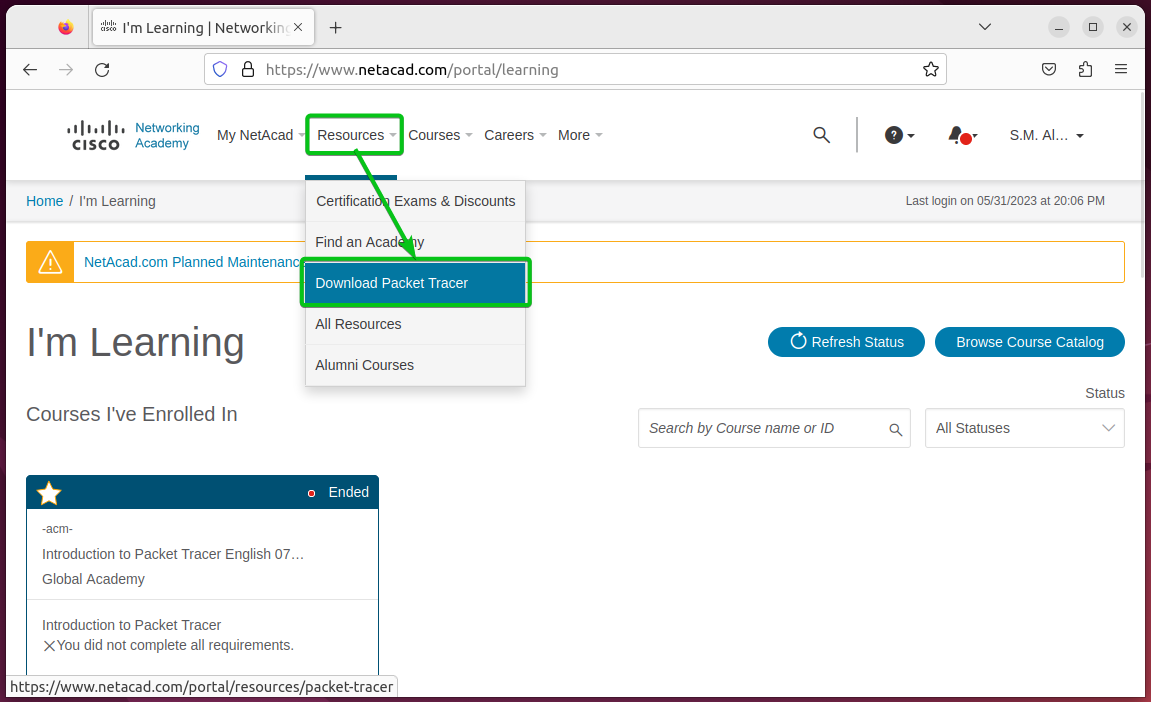Open the NetAcad.com Planned Maintenance link
Viewport: 1151px width, 702px height.
[x=192, y=262]
